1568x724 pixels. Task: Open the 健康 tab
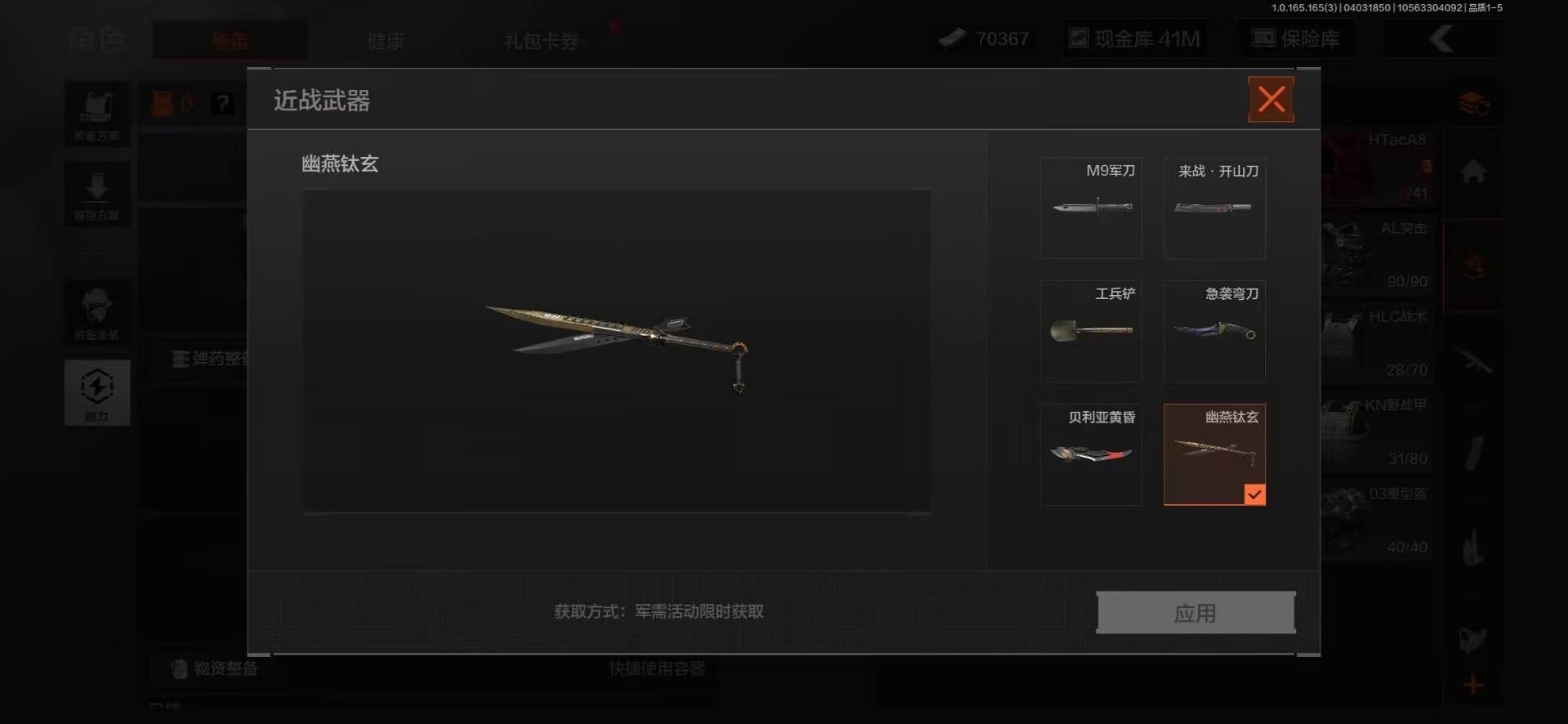[385, 40]
